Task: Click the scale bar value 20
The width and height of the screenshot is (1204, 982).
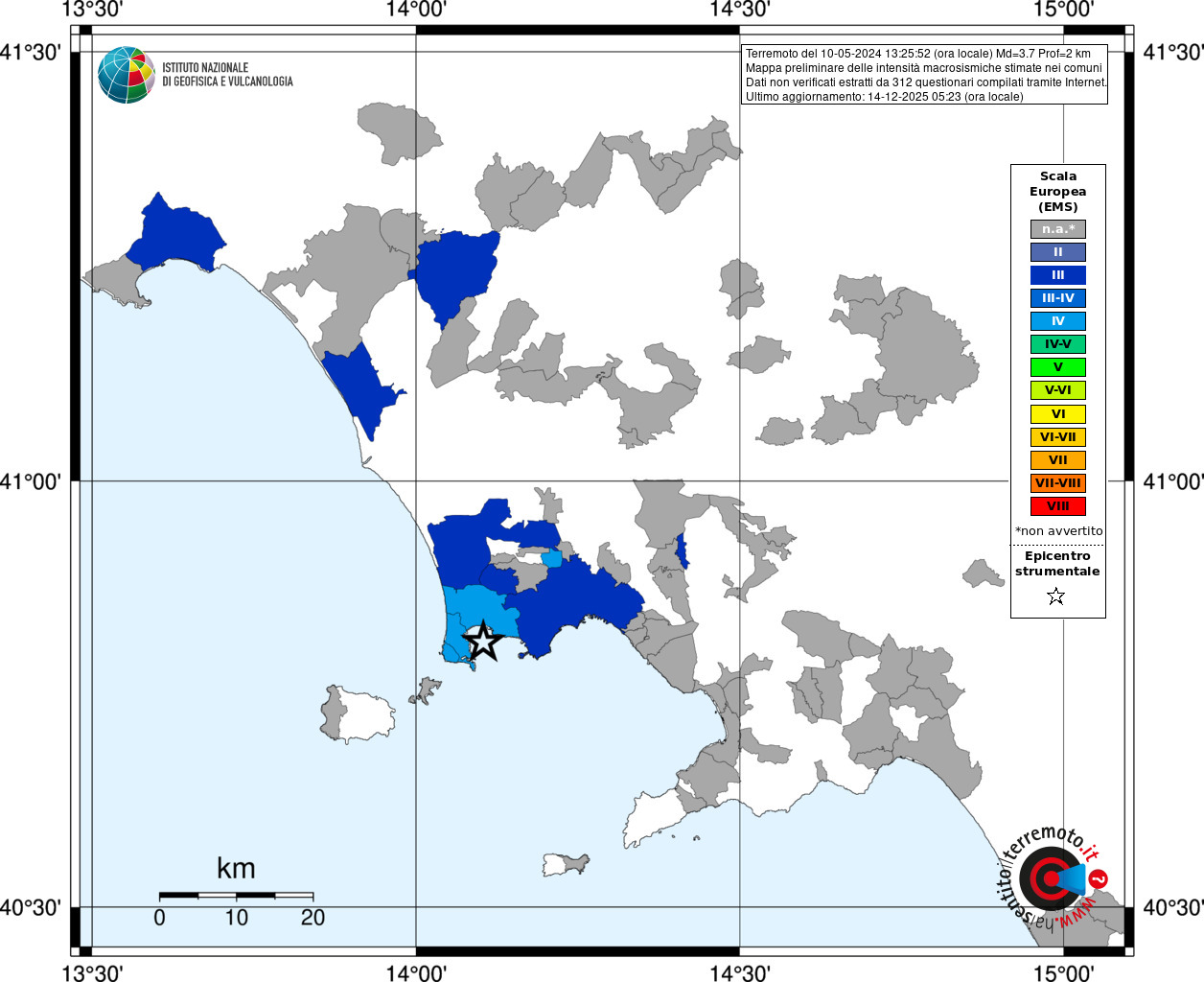Action: [x=313, y=918]
